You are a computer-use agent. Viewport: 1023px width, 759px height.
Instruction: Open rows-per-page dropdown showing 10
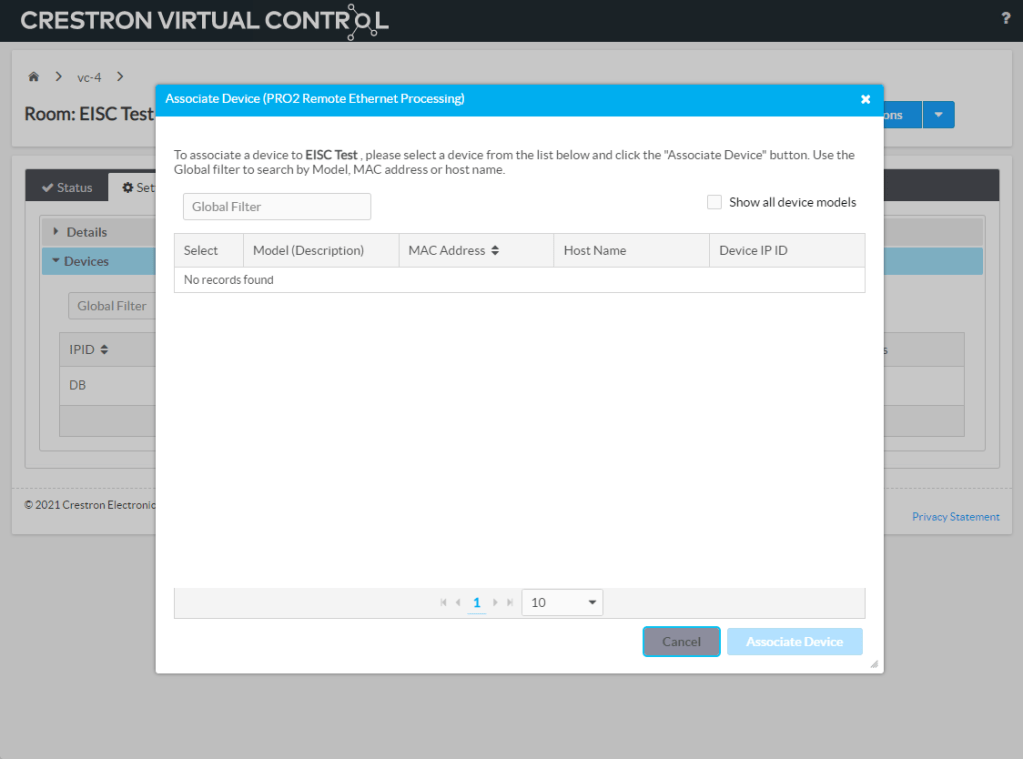tap(562, 603)
